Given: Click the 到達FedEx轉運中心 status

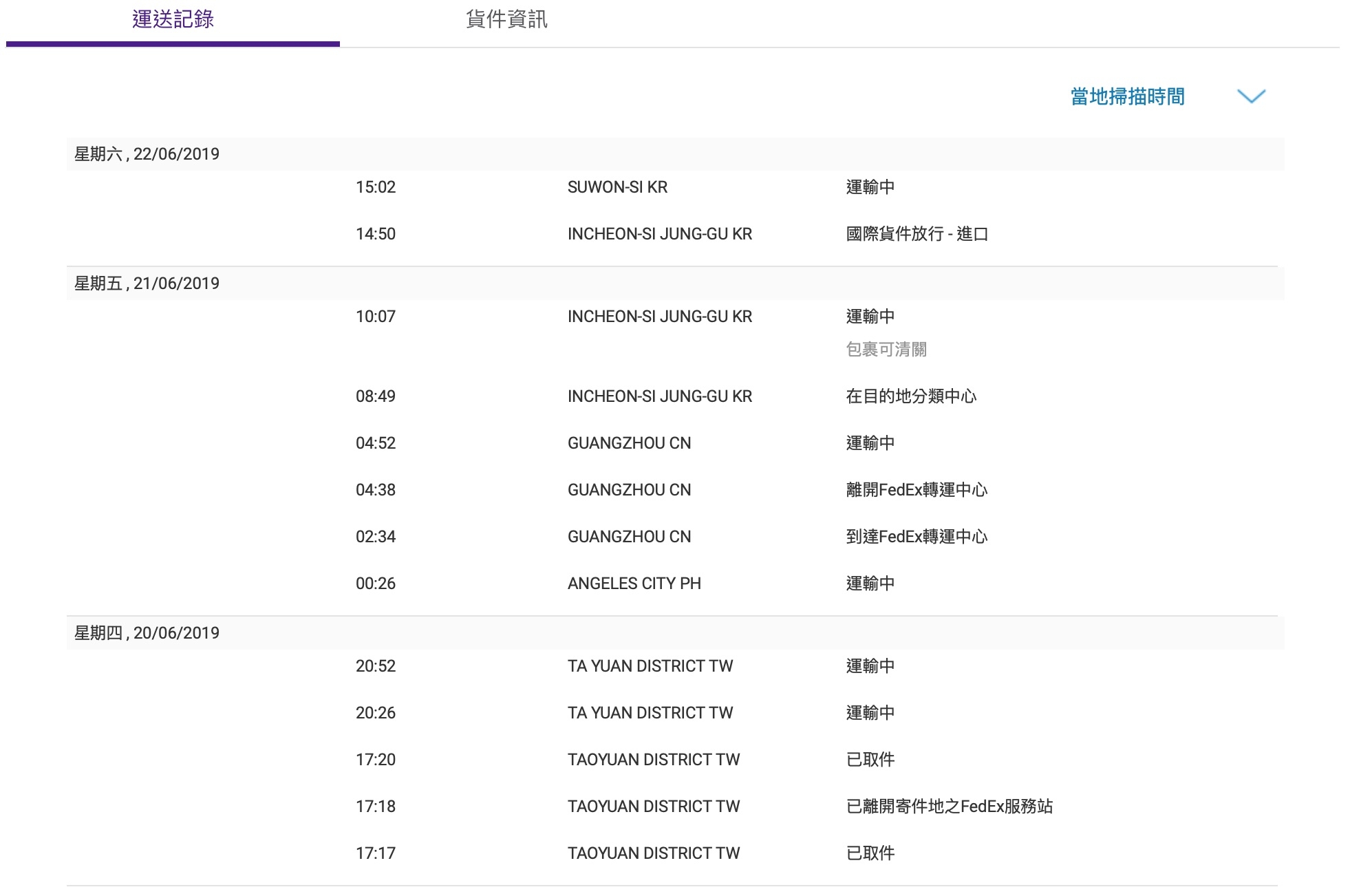Looking at the screenshot, I should [917, 537].
